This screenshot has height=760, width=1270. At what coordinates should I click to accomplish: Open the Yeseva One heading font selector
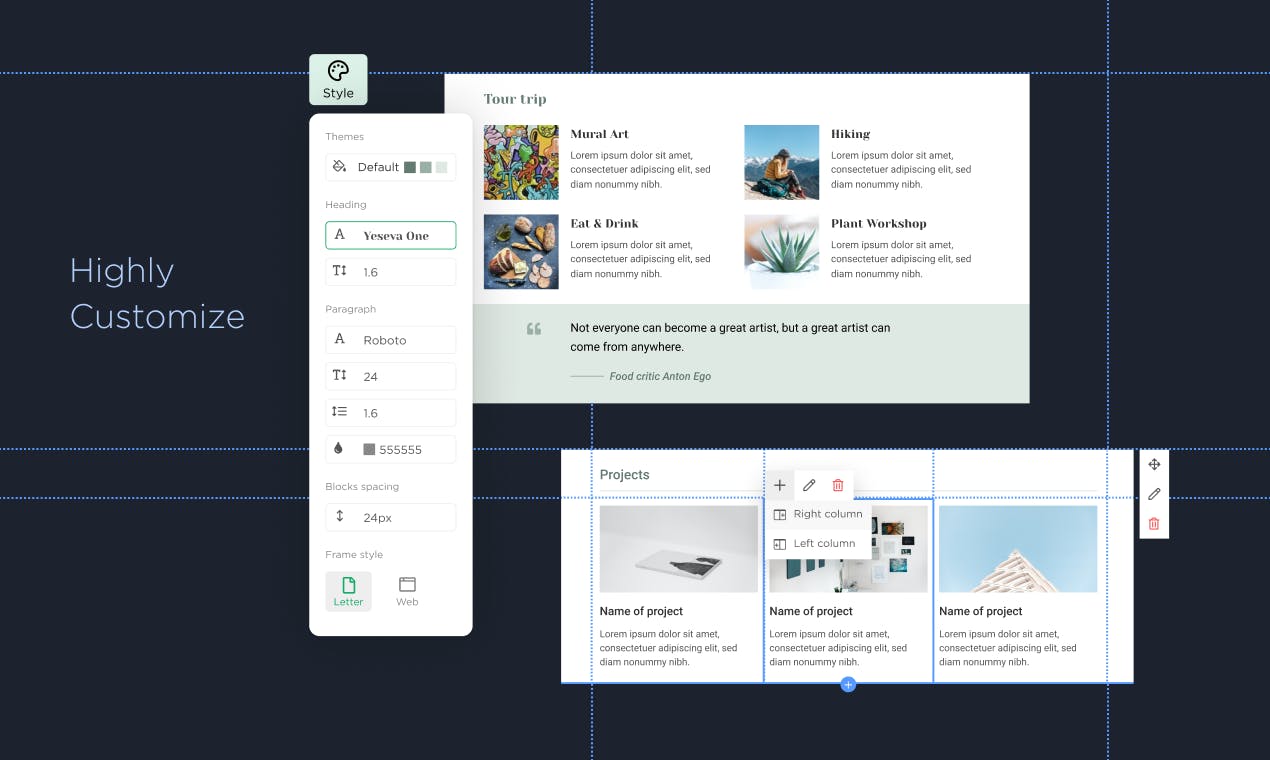point(390,236)
